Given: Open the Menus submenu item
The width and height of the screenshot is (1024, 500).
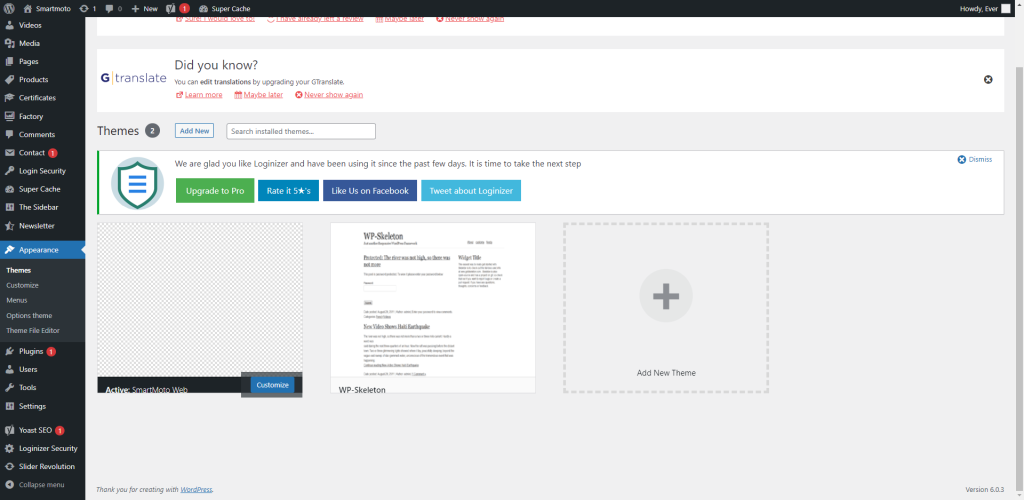Looking at the screenshot, I should tap(16, 300).
